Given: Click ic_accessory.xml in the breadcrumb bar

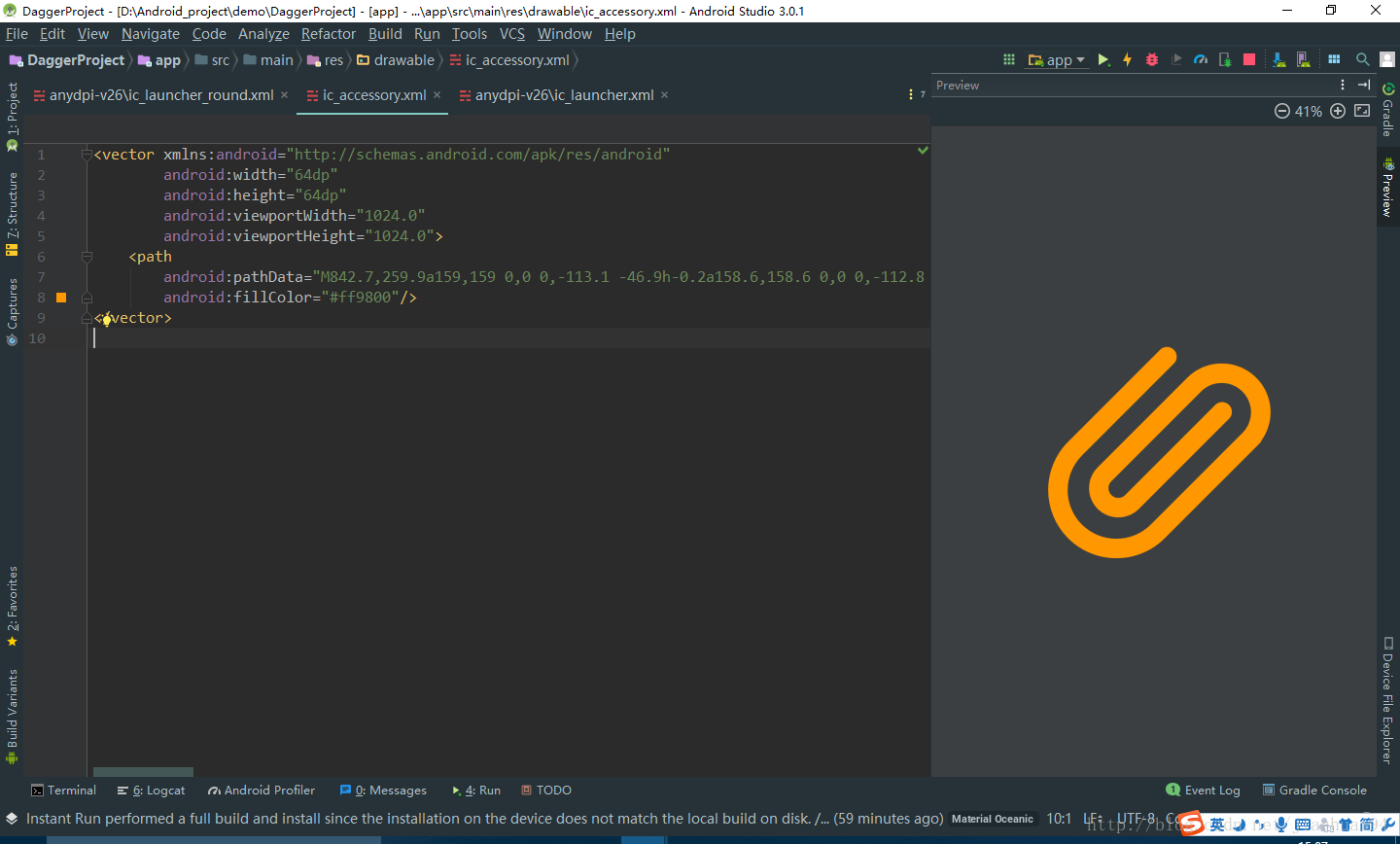Looking at the screenshot, I should pyautogui.click(x=509, y=60).
